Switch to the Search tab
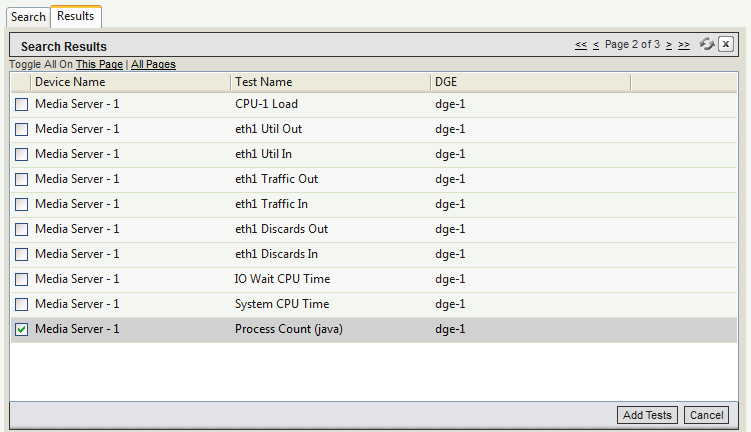Image resolution: width=751 pixels, height=432 pixels. click(x=28, y=17)
